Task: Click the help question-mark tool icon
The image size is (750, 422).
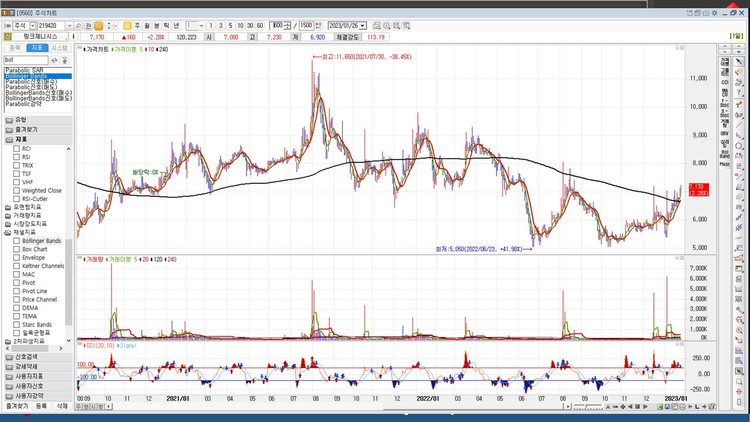Action: pyautogui.click(x=739, y=93)
